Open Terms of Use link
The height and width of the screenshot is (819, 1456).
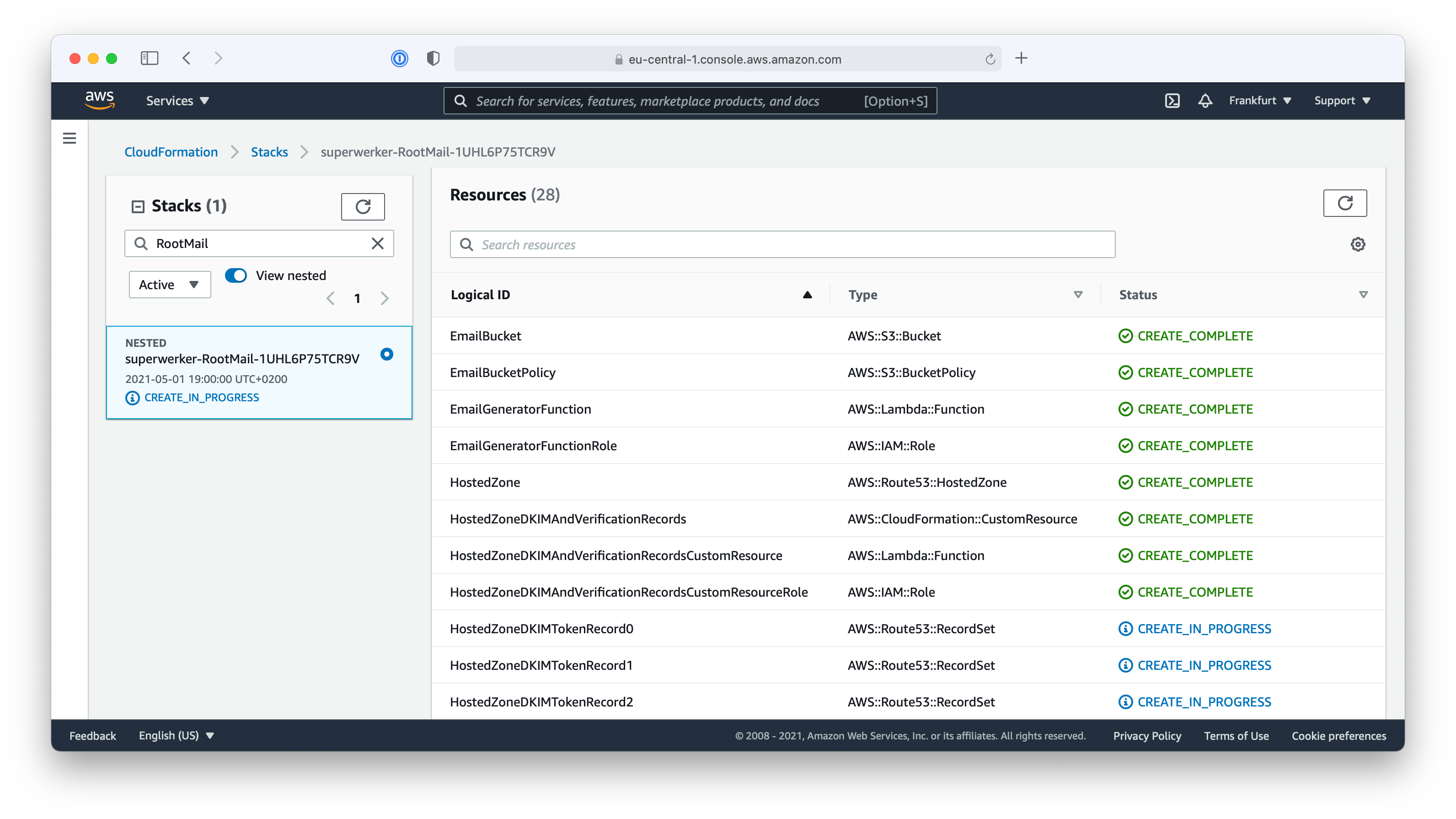(x=1236, y=735)
